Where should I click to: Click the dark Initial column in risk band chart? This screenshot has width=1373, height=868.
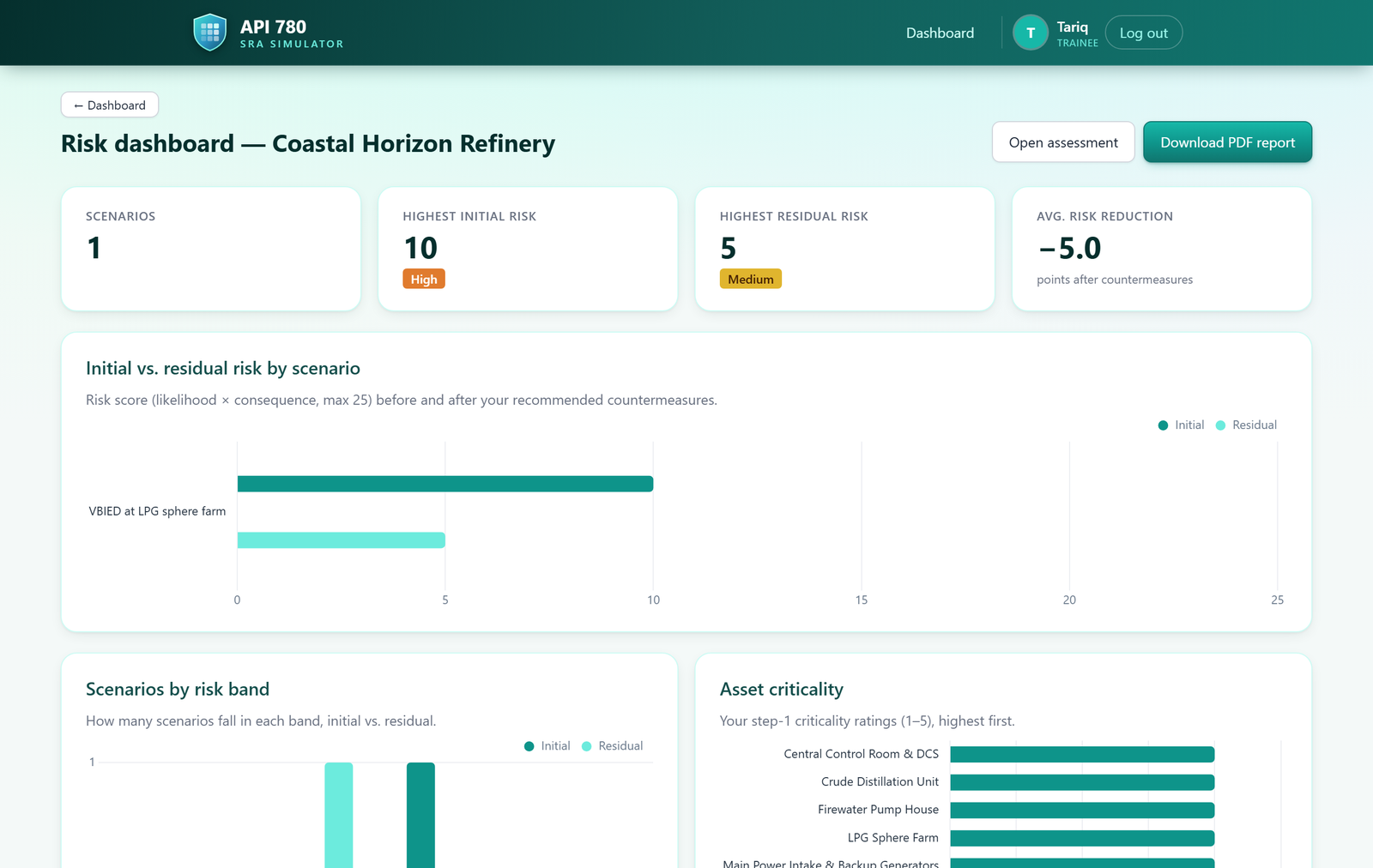(x=420, y=815)
